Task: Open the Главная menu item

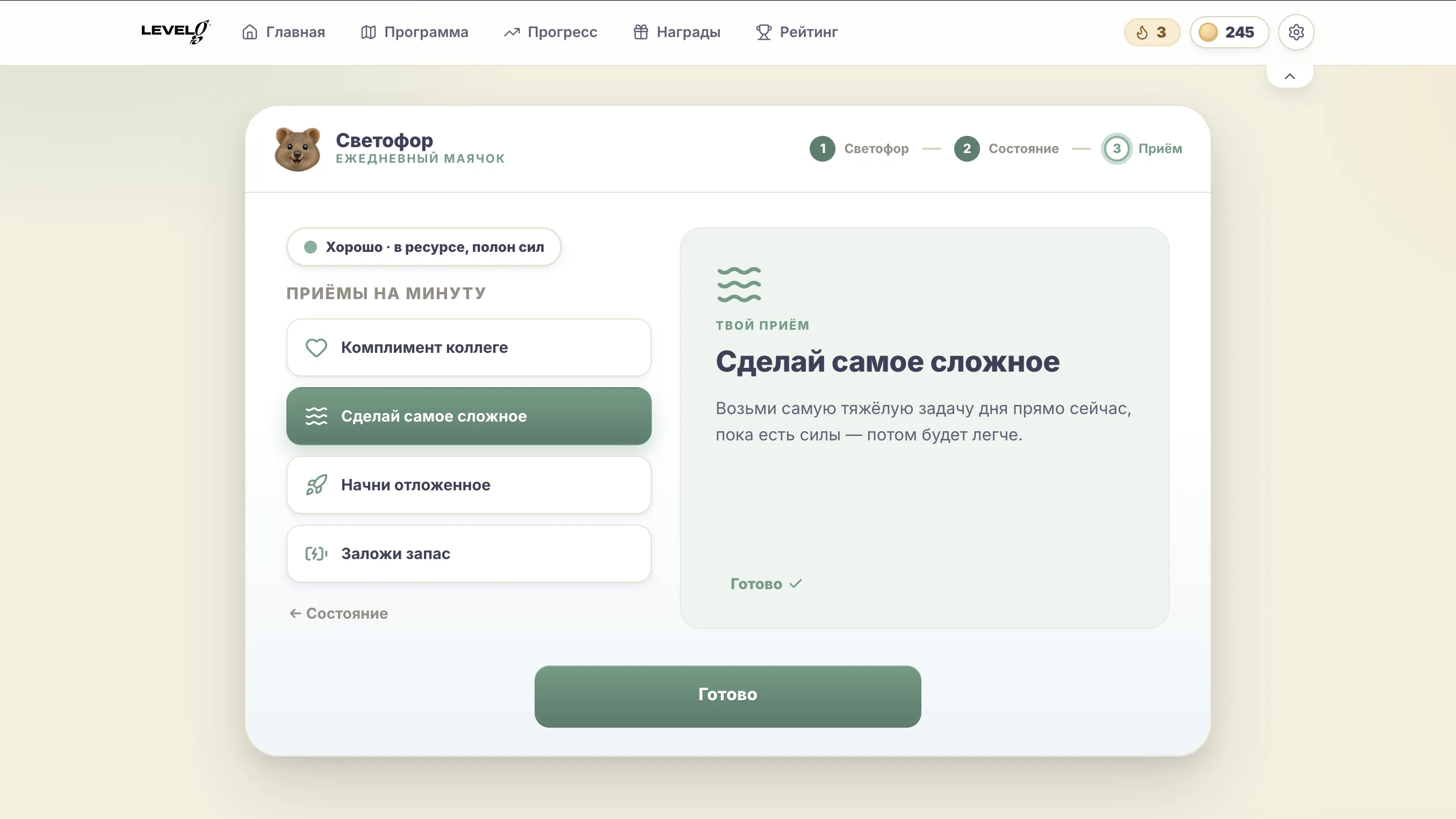Action: click(x=284, y=32)
